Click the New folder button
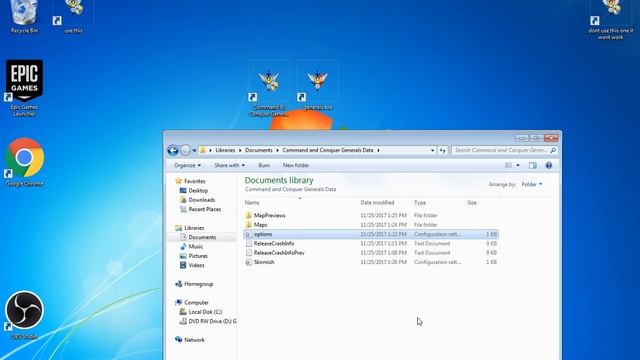Image resolution: width=640 pixels, height=360 pixels. pyautogui.click(x=296, y=165)
